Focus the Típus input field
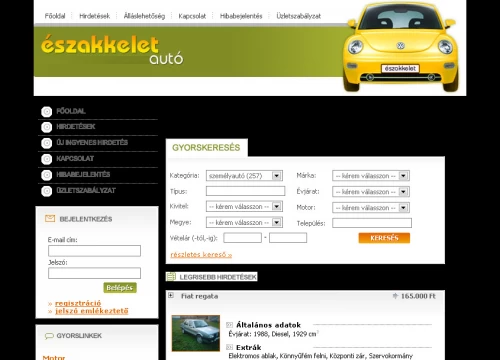The height and width of the screenshot is (360, 500). [245, 191]
